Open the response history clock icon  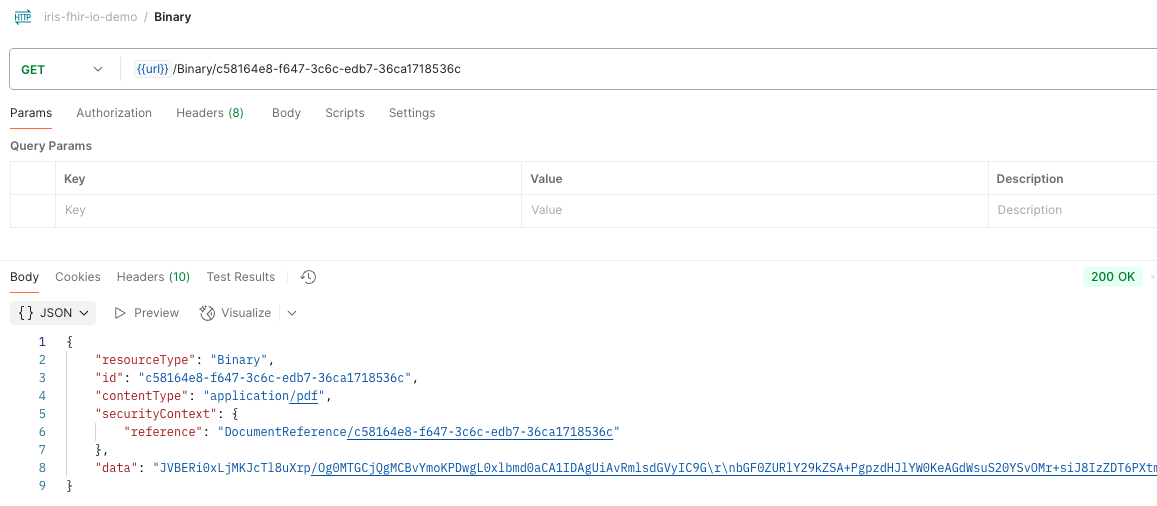coord(308,277)
